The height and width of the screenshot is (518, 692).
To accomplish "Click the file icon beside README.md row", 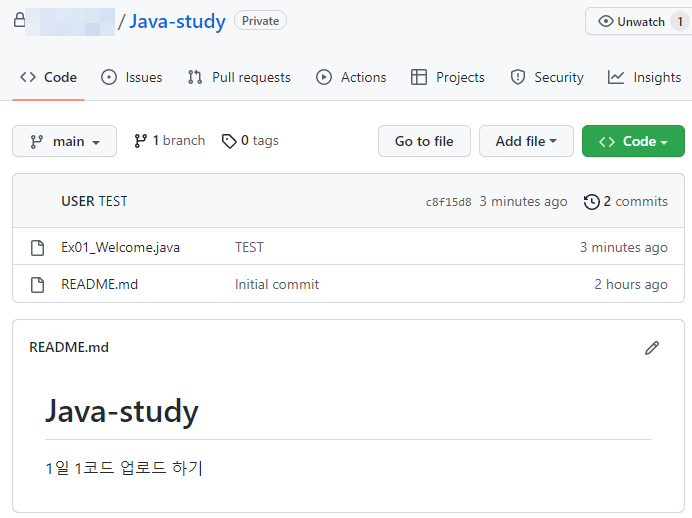I will (38, 285).
